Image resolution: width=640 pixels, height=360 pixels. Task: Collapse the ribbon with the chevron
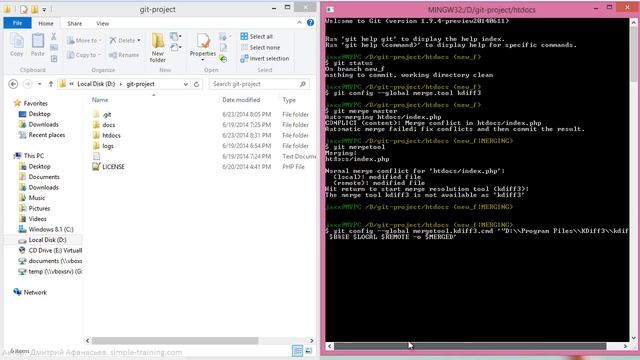point(299,23)
